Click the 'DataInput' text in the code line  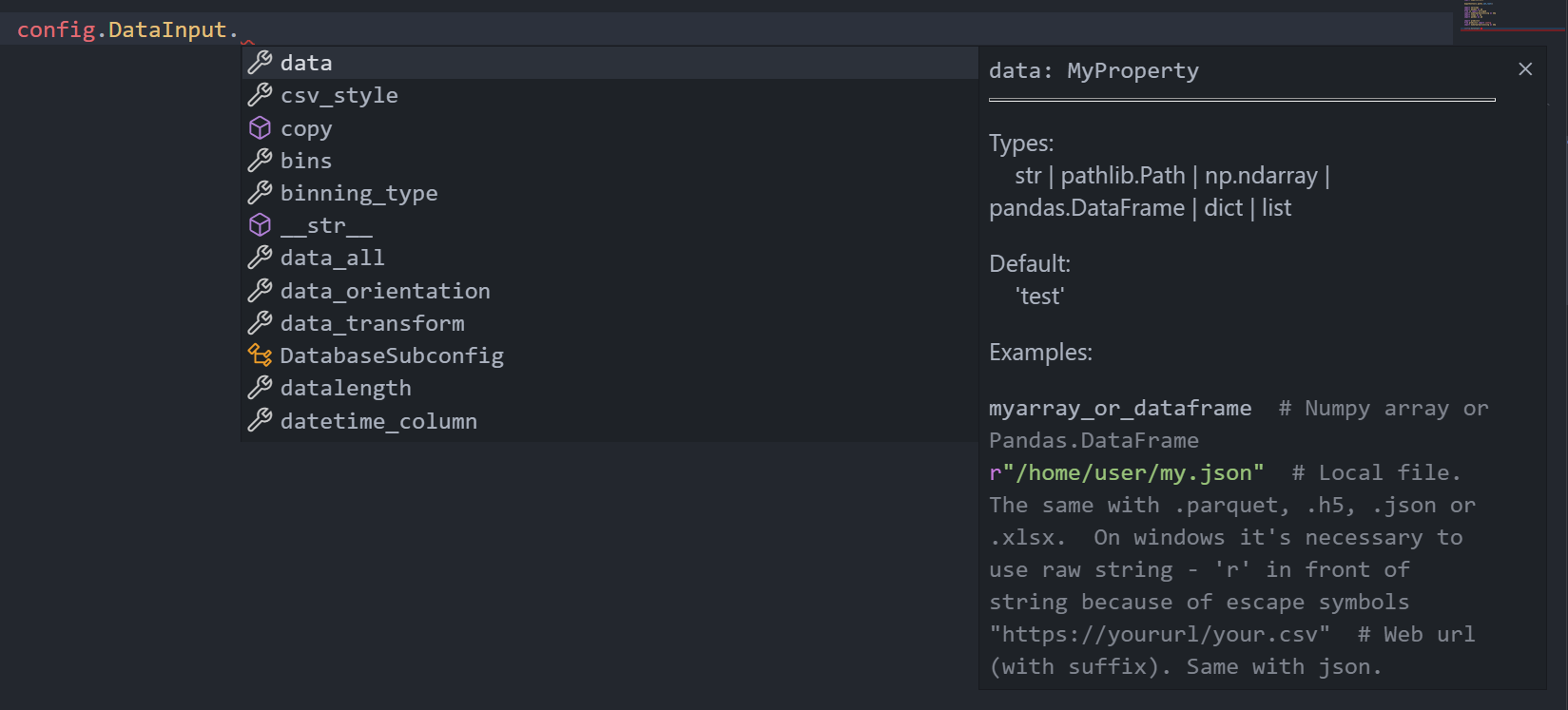tap(167, 29)
